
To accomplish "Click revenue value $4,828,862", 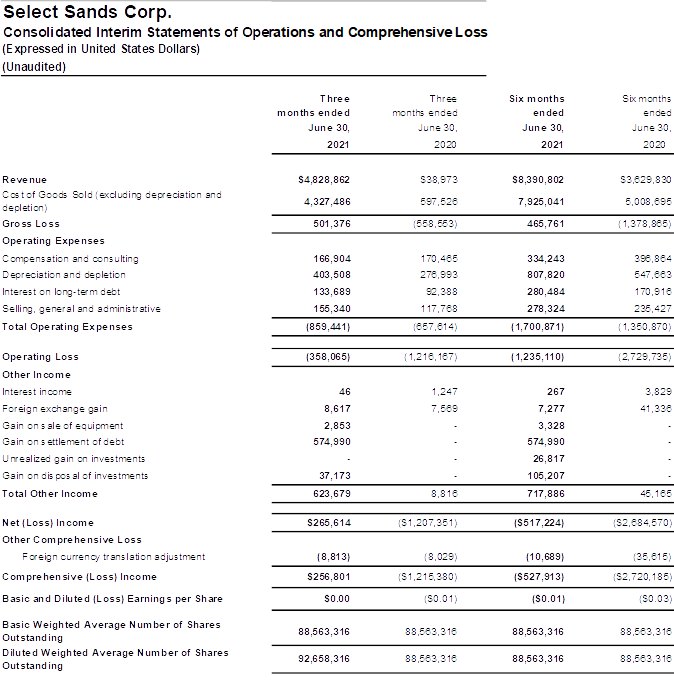I will [324, 180].
